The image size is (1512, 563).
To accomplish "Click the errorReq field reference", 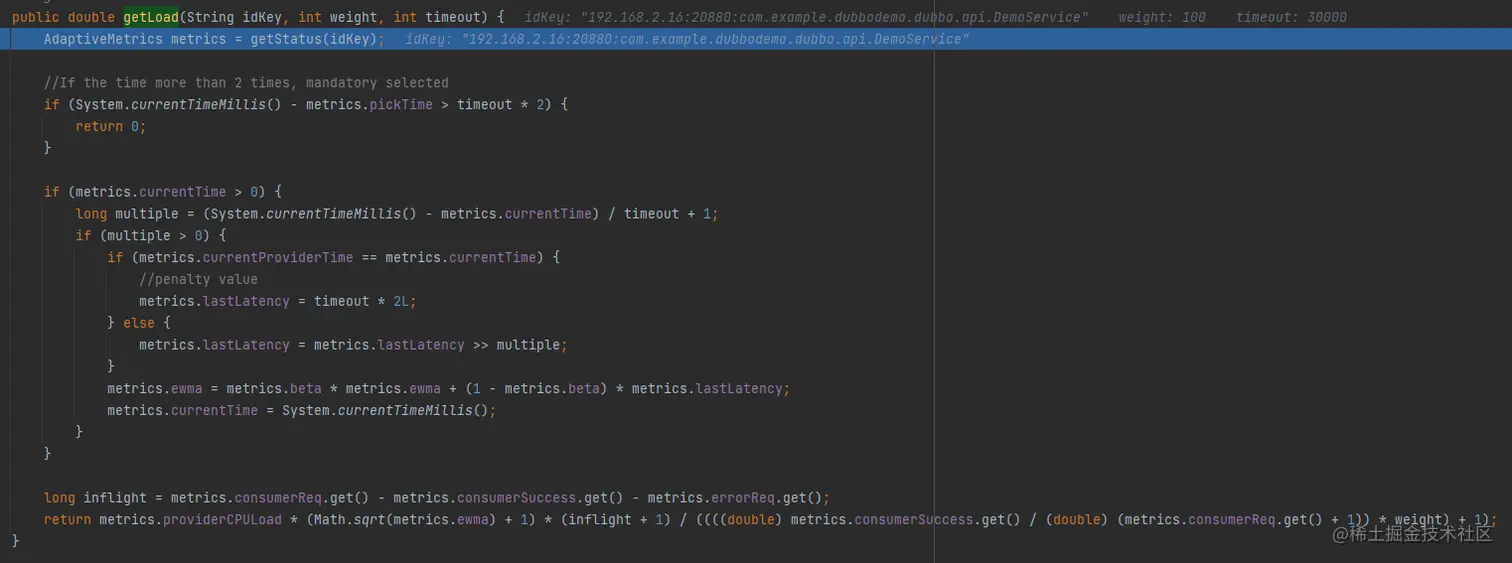I will click(742, 498).
